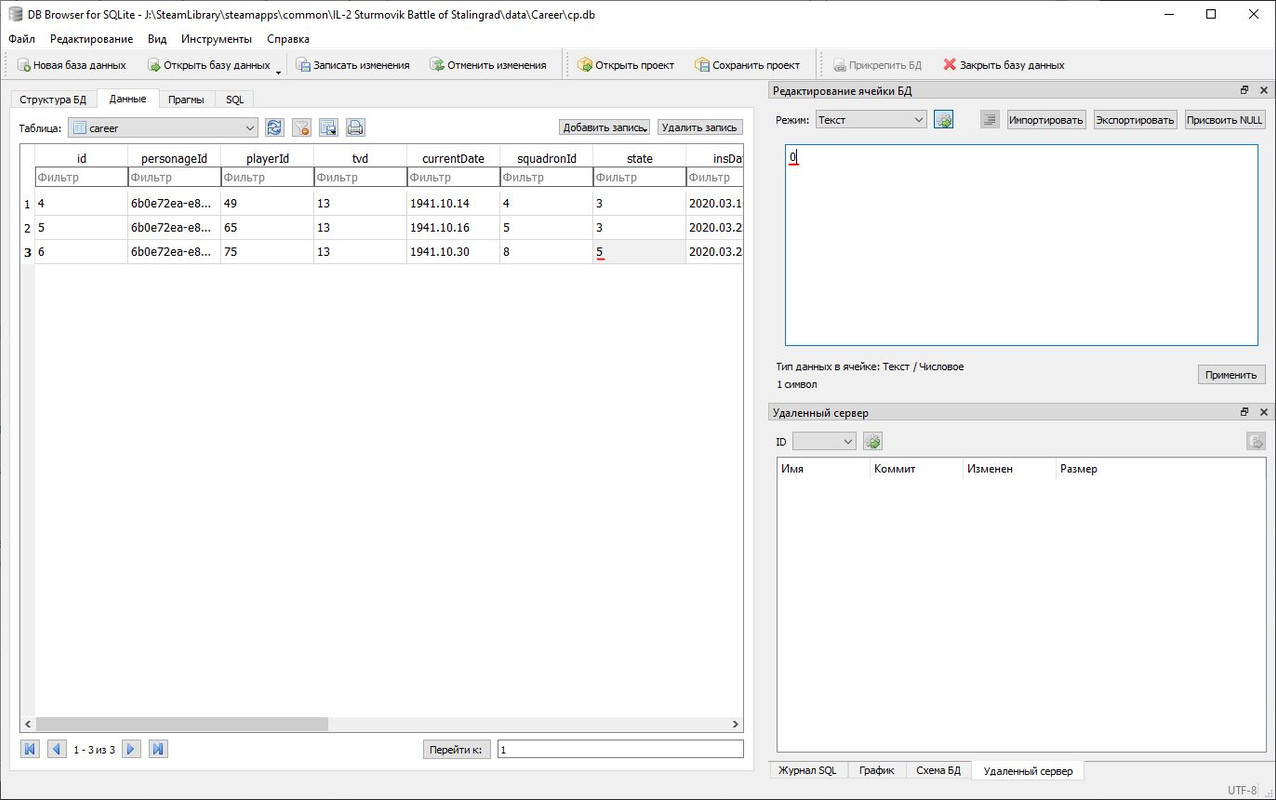Switch to the Прагмы tab

pos(186,100)
